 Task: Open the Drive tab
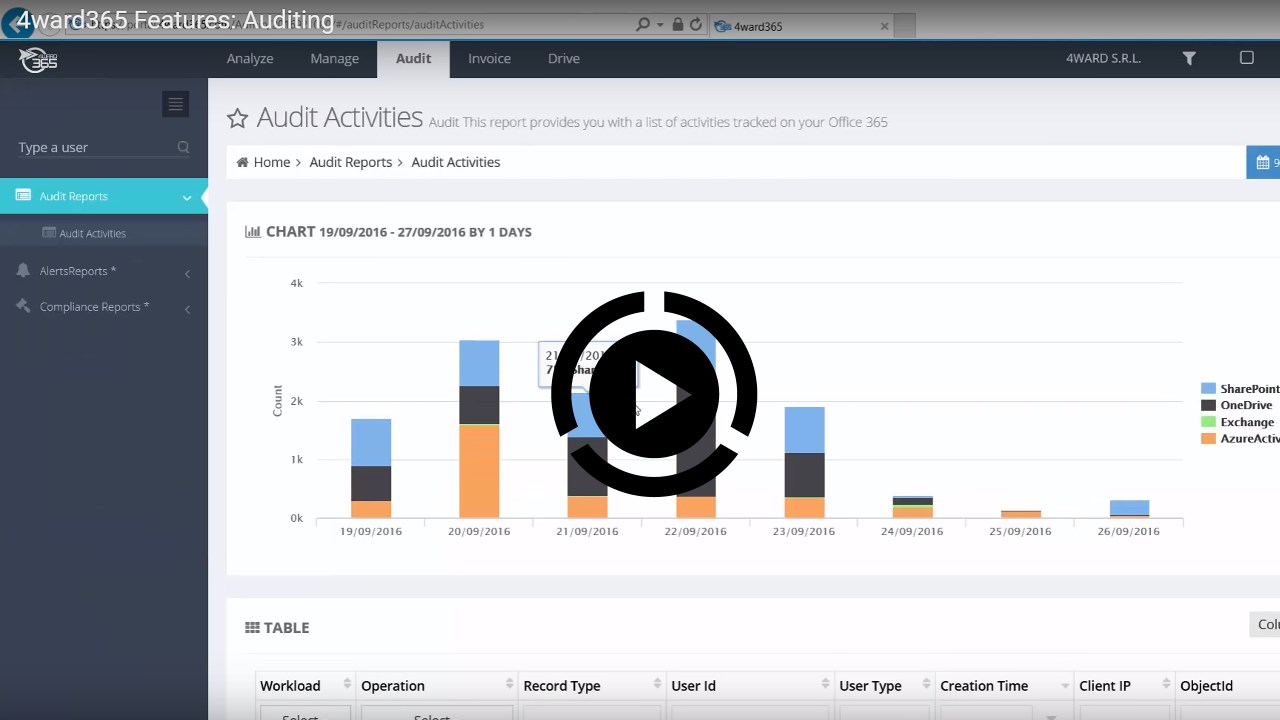[x=564, y=59]
